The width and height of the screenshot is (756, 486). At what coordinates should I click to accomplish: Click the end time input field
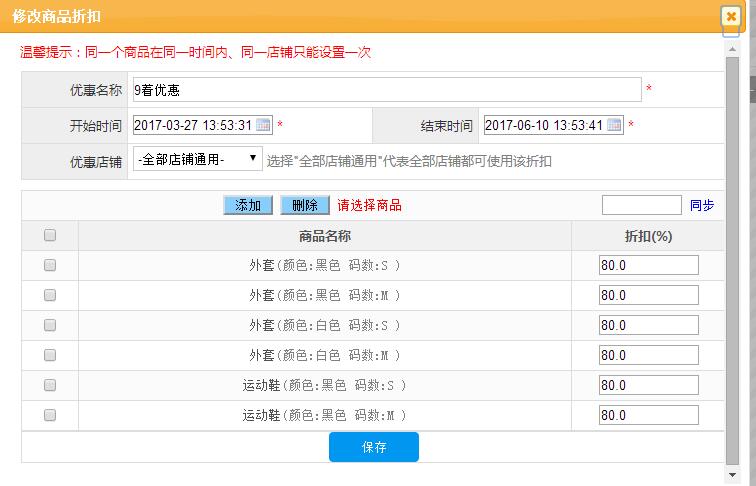544,125
